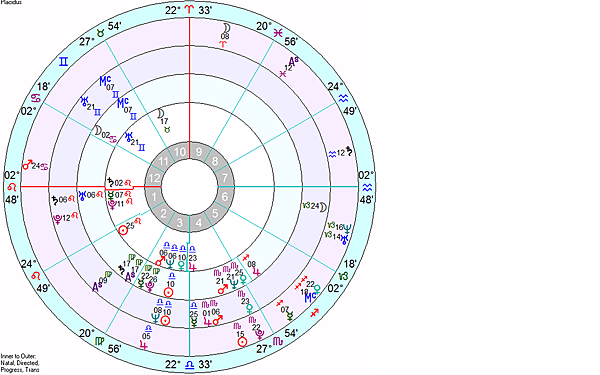Select the Moon symbol at 24 Capricorn
The width and height of the screenshot is (600, 375).
[x=324, y=207]
